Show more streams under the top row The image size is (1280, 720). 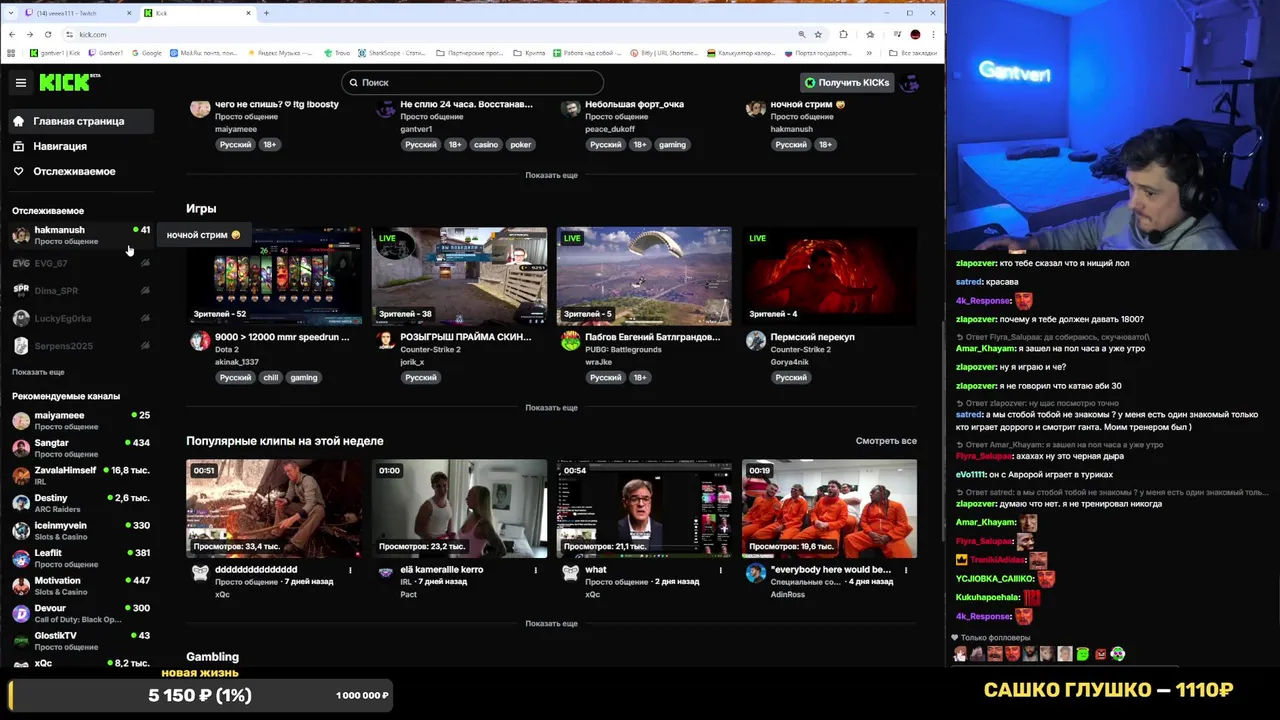(551, 175)
